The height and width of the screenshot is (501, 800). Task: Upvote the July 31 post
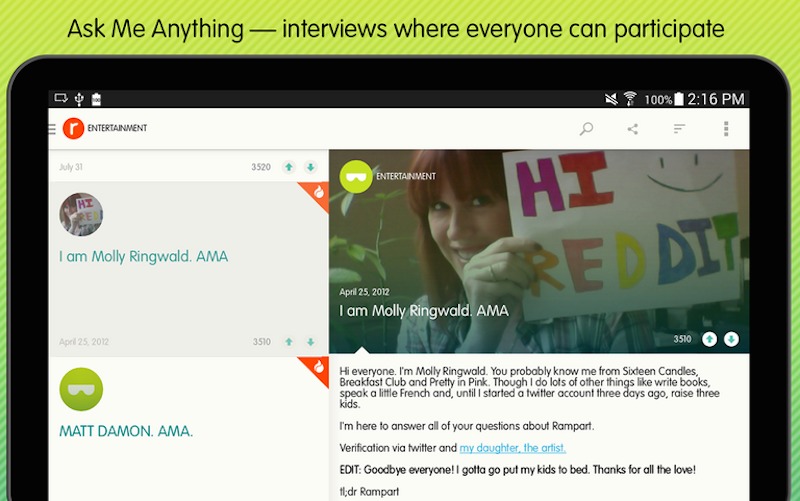point(289,167)
